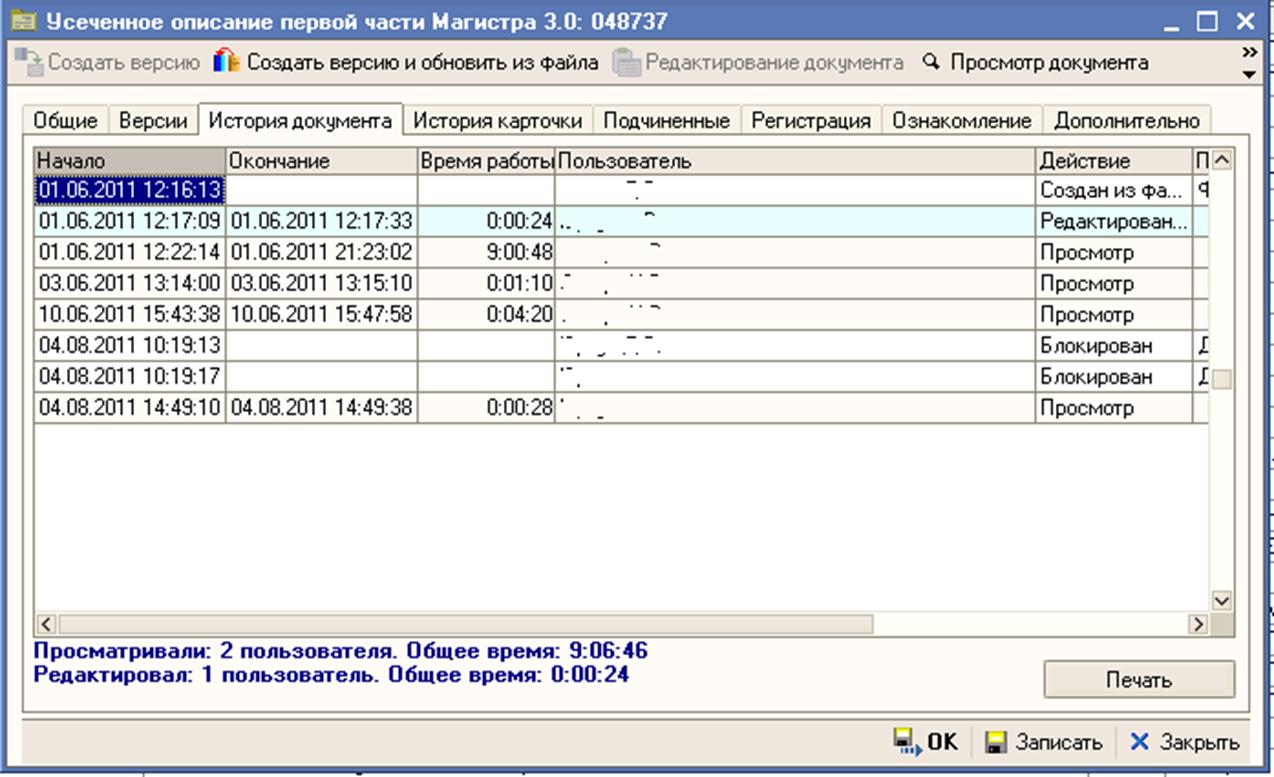Click the end time 01.06.2011 21:23:02
Viewport: 1274px width, 777px height.
321,252
